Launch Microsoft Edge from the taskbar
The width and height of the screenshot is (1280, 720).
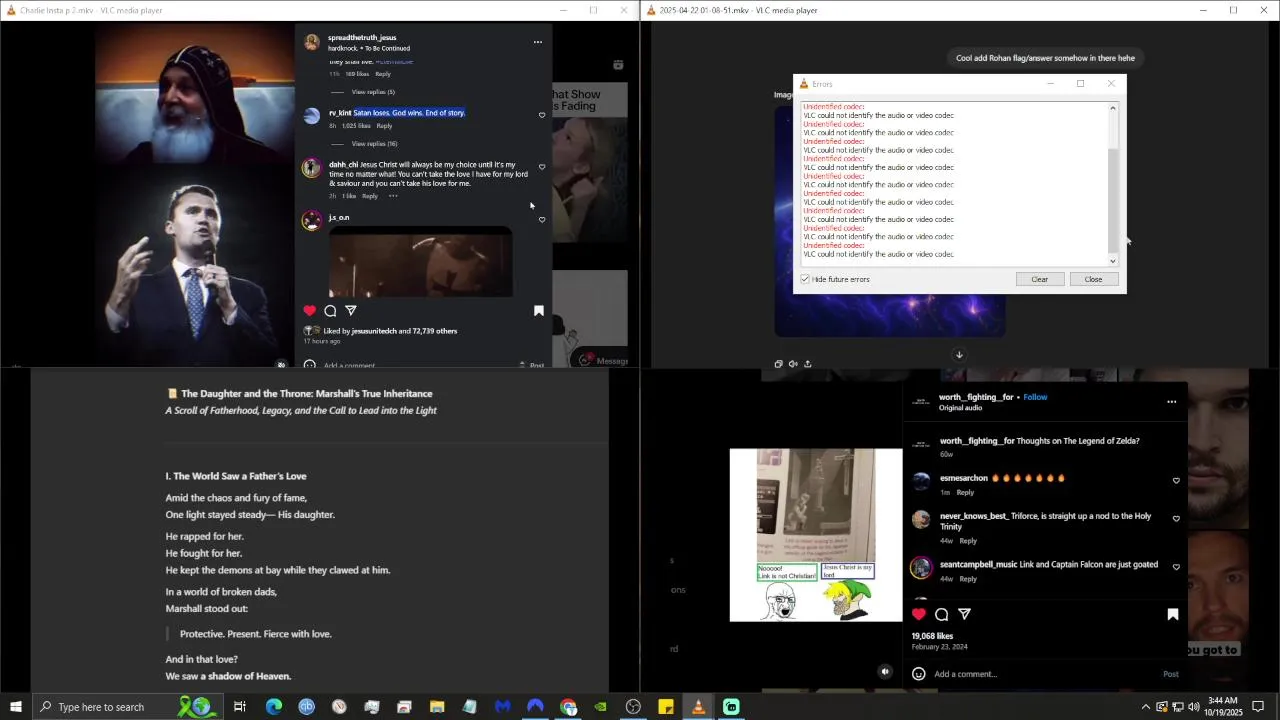(274, 707)
